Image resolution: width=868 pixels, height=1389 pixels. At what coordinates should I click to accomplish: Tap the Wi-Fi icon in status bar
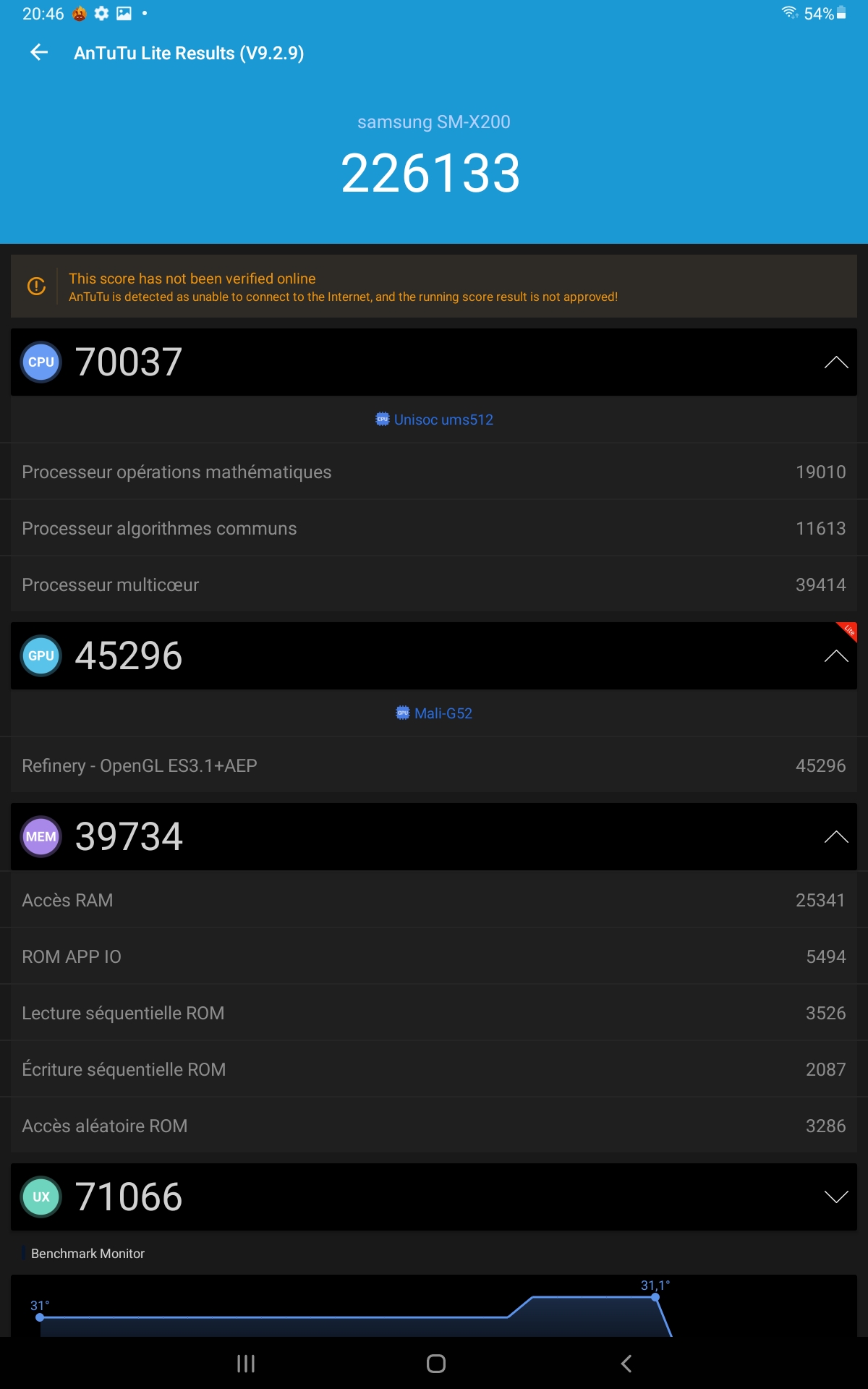[789, 13]
